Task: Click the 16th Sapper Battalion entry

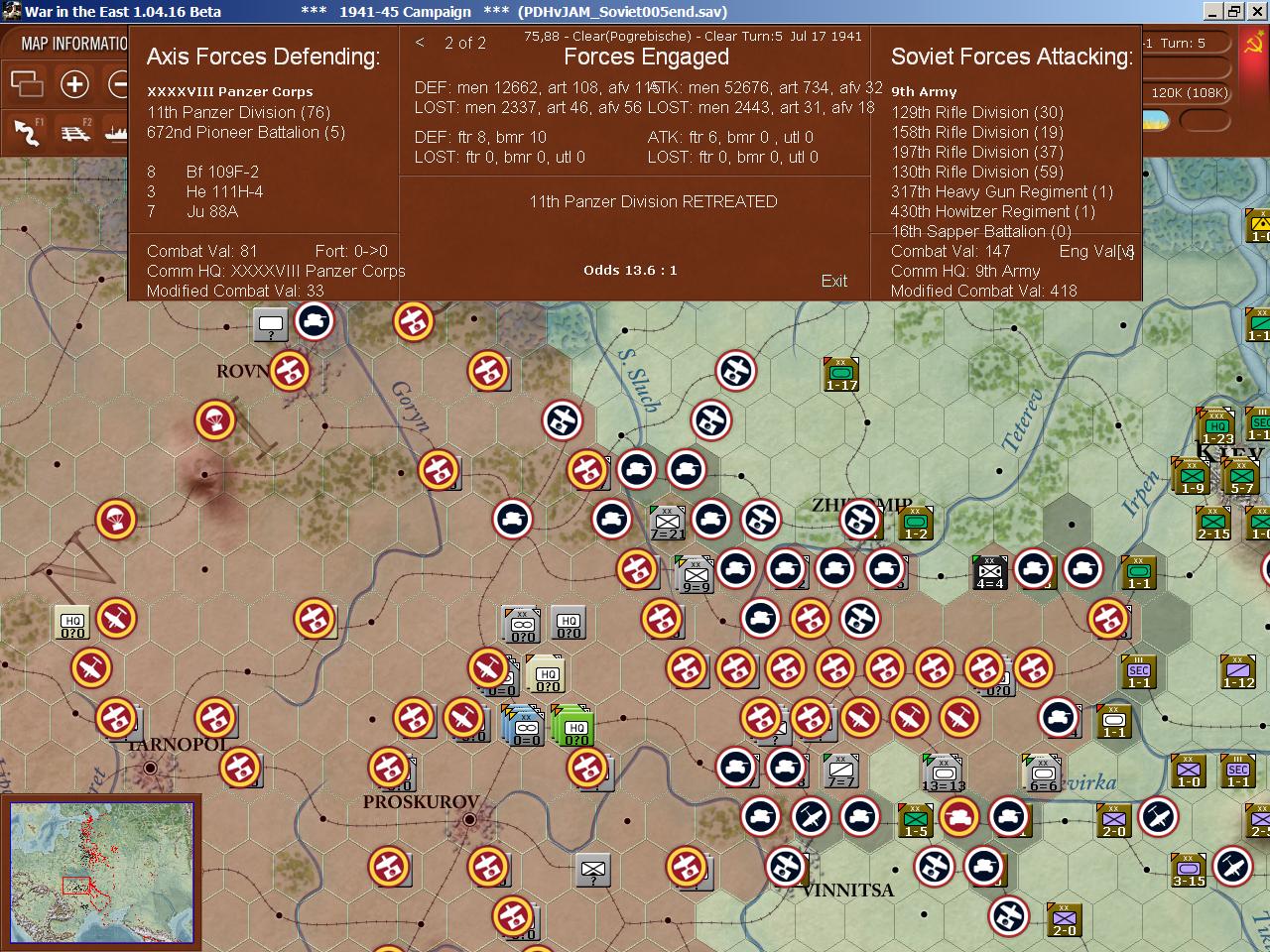Action: [x=981, y=231]
